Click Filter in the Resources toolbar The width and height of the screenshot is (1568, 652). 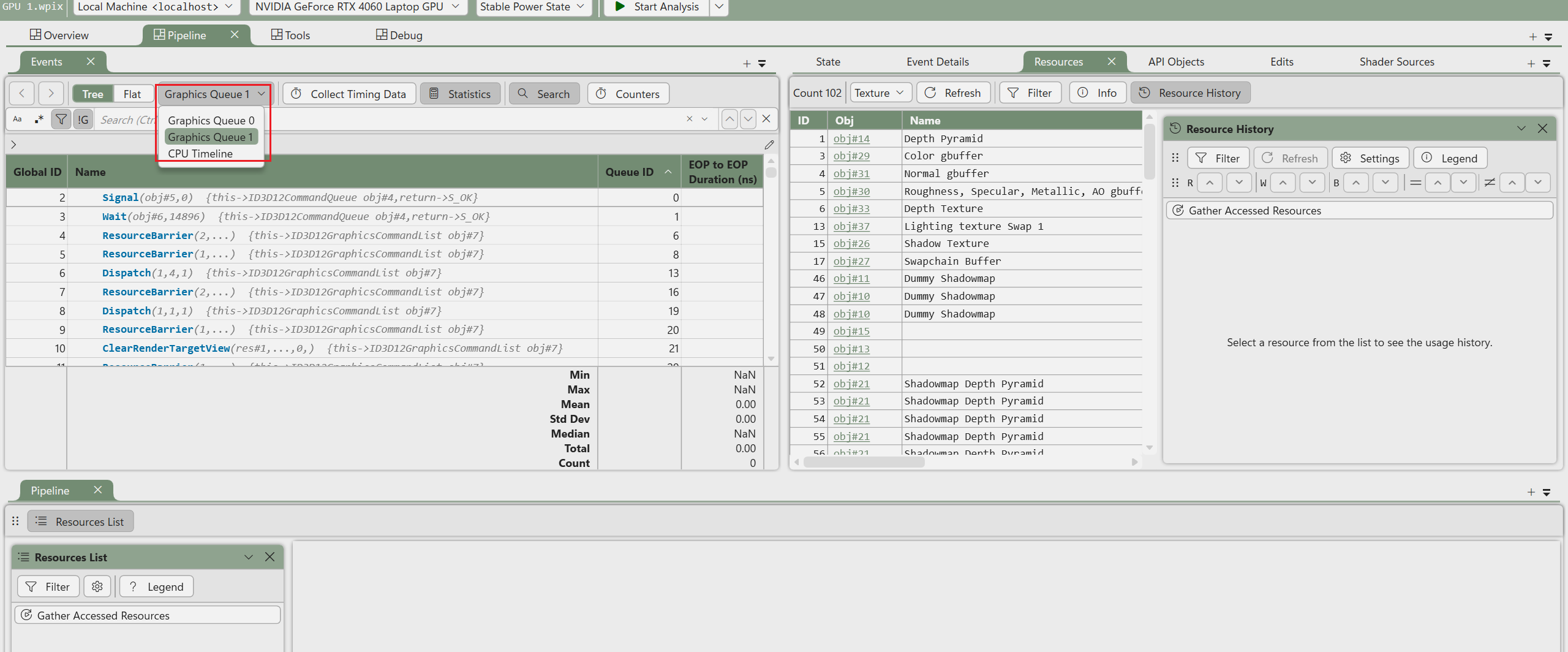click(1030, 93)
